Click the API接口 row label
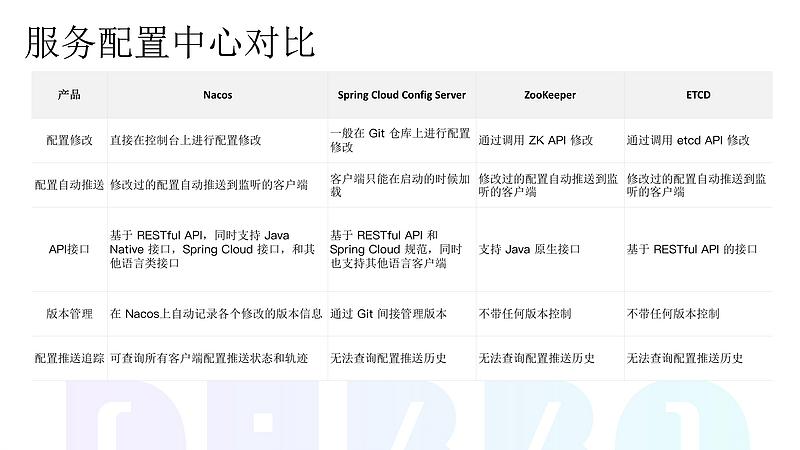Image resolution: width=800 pixels, height=450 pixels. 69,249
